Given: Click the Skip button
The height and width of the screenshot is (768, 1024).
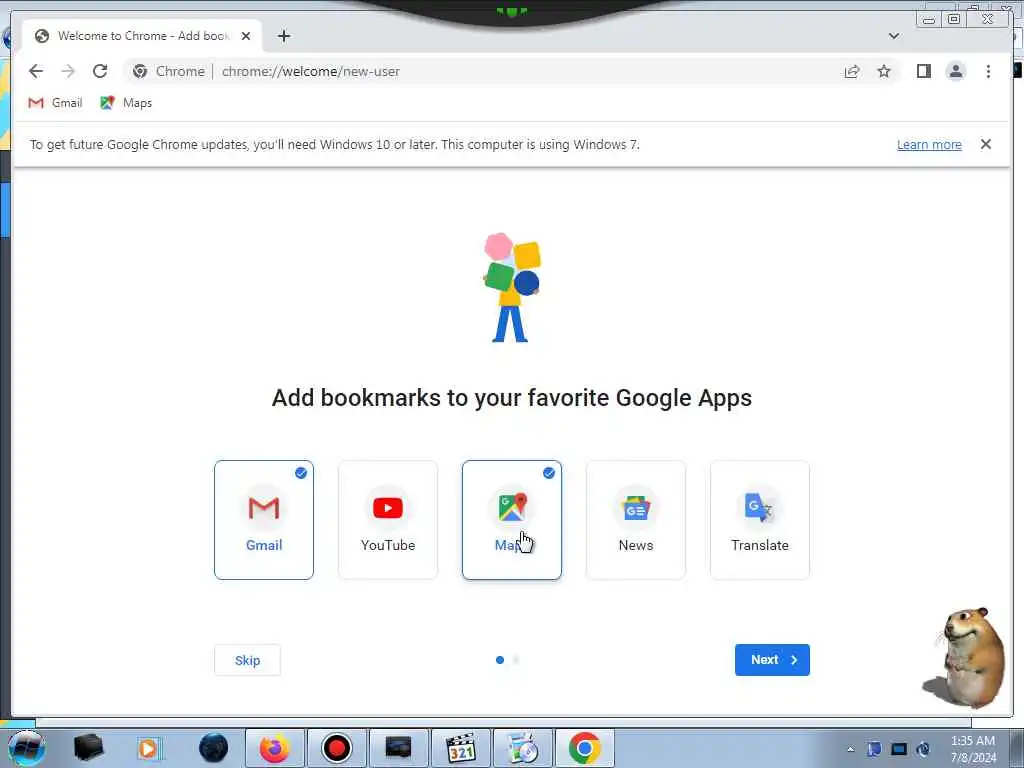Looking at the screenshot, I should pyautogui.click(x=248, y=660).
